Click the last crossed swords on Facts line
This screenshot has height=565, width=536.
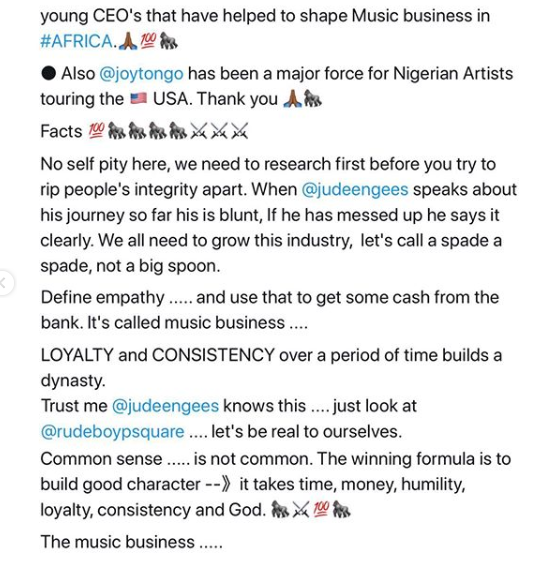pos(240,131)
